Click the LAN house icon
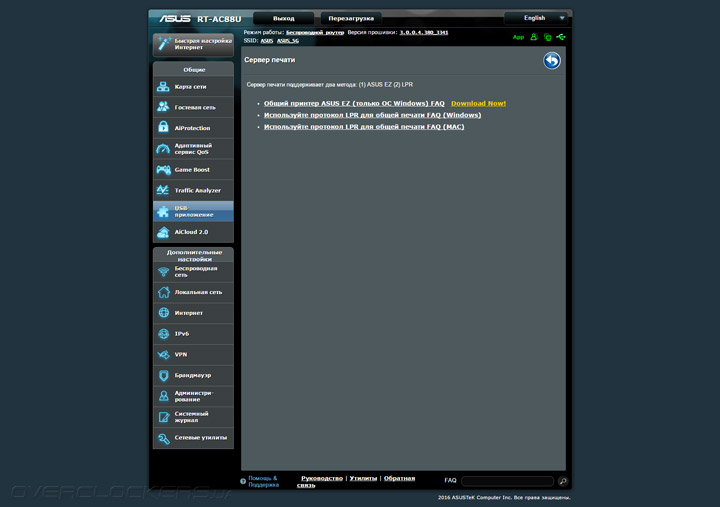Image resolution: width=720 pixels, height=507 pixels. coord(163,292)
